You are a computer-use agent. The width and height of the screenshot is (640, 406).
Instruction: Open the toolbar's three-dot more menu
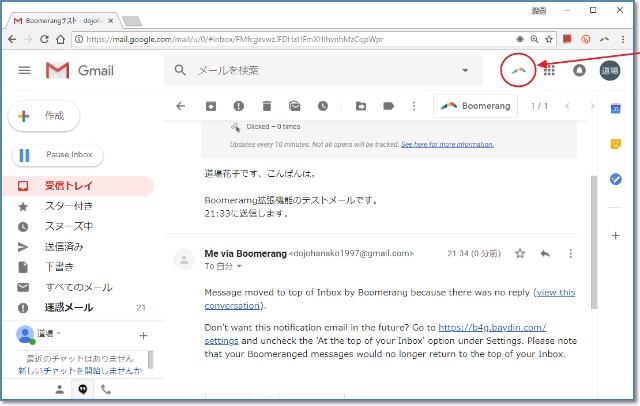pyautogui.click(x=414, y=106)
